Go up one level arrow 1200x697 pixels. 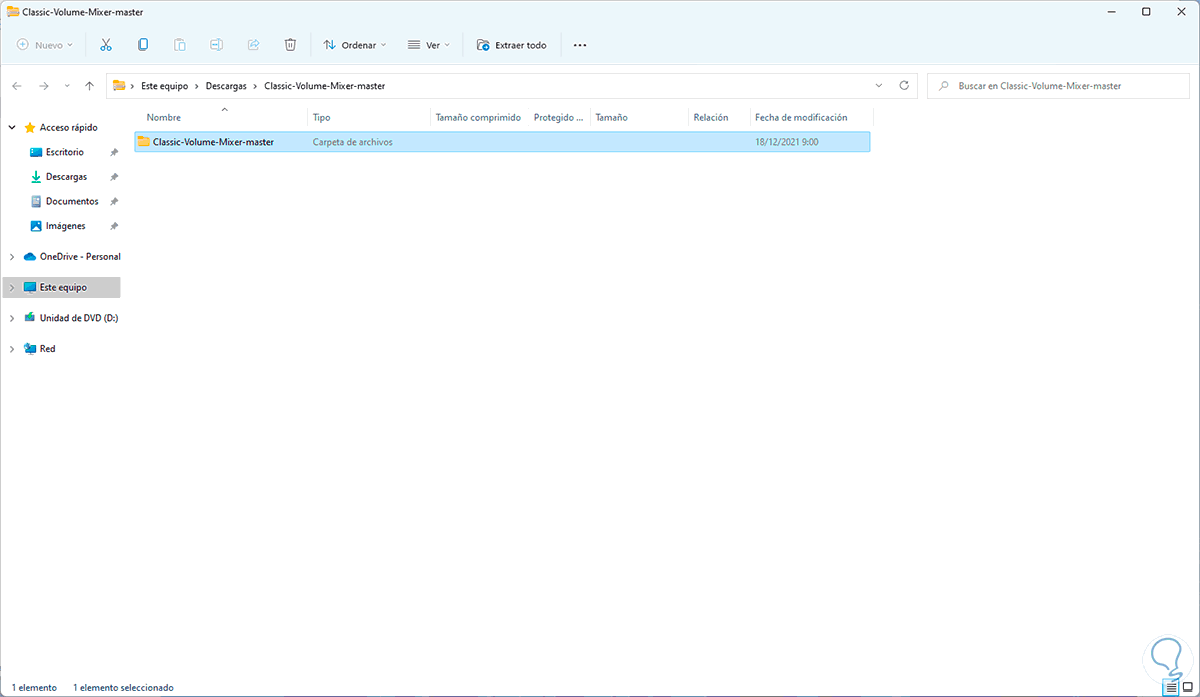pos(89,86)
